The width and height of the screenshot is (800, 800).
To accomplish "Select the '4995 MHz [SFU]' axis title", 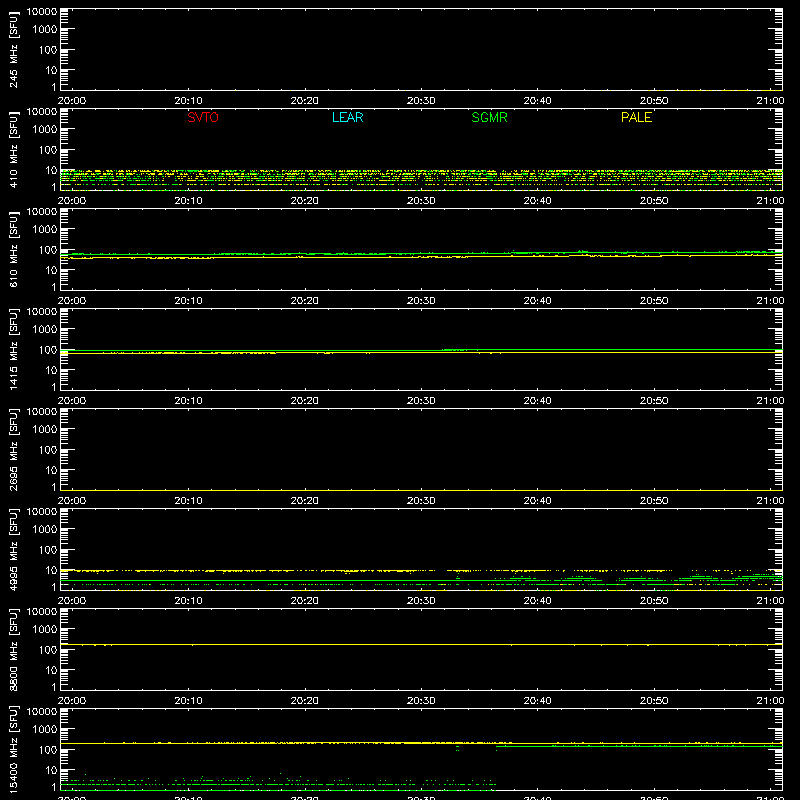I will tap(13, 550).
